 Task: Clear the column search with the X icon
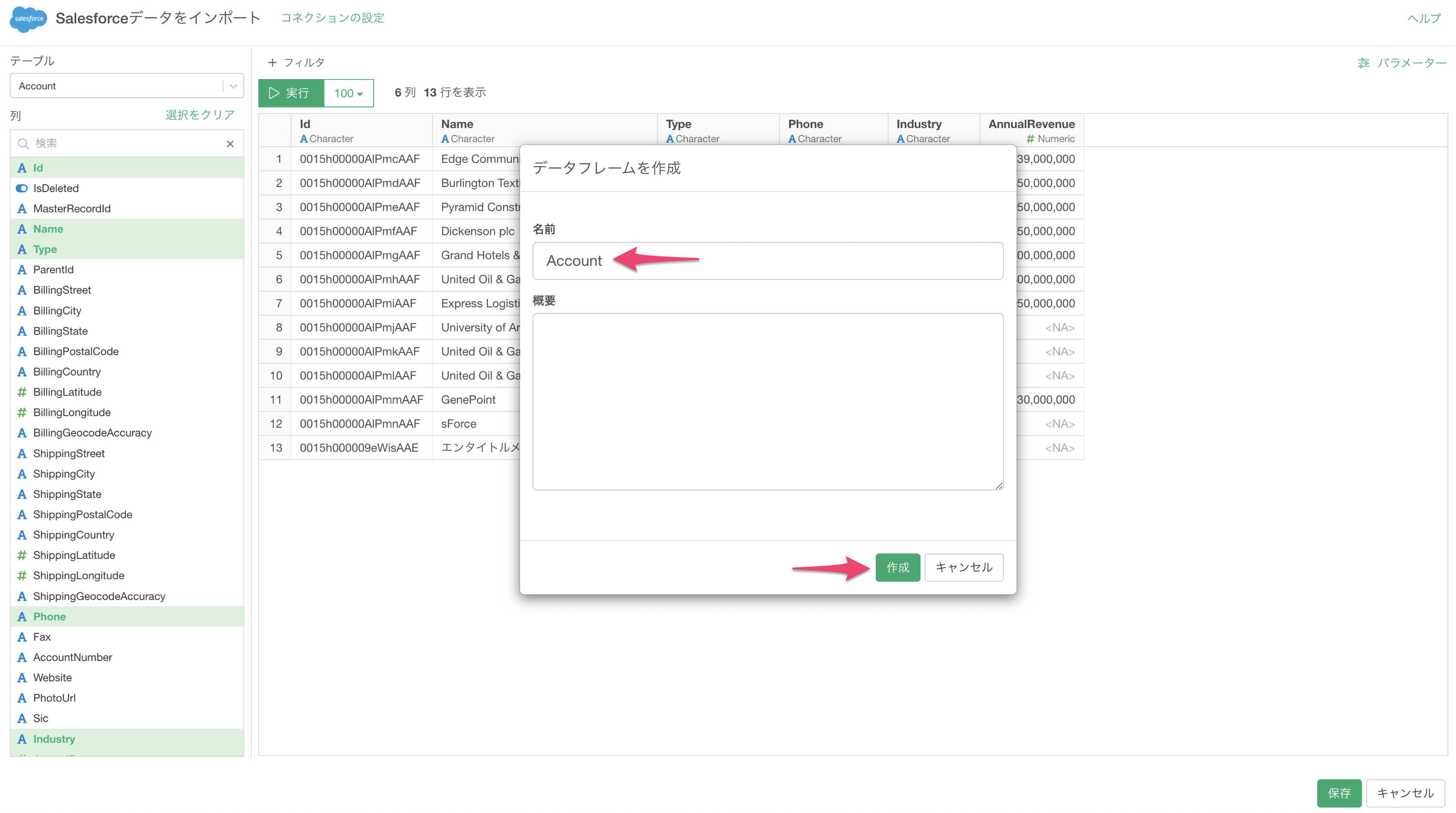pos(230,143)
